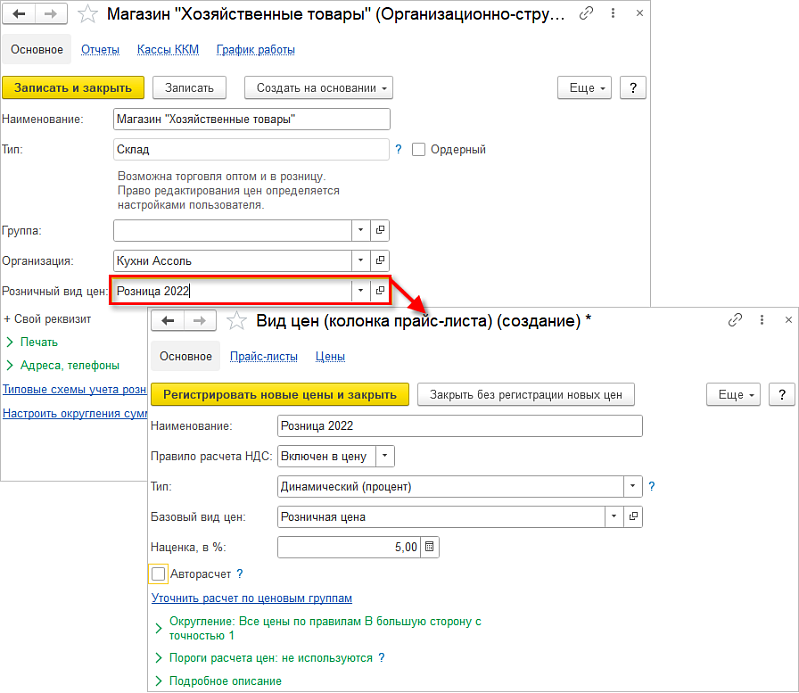The image size is (799, 693).
Task: Click the Наименование field containing Розница 2022
Action: (x=460, y=426)
